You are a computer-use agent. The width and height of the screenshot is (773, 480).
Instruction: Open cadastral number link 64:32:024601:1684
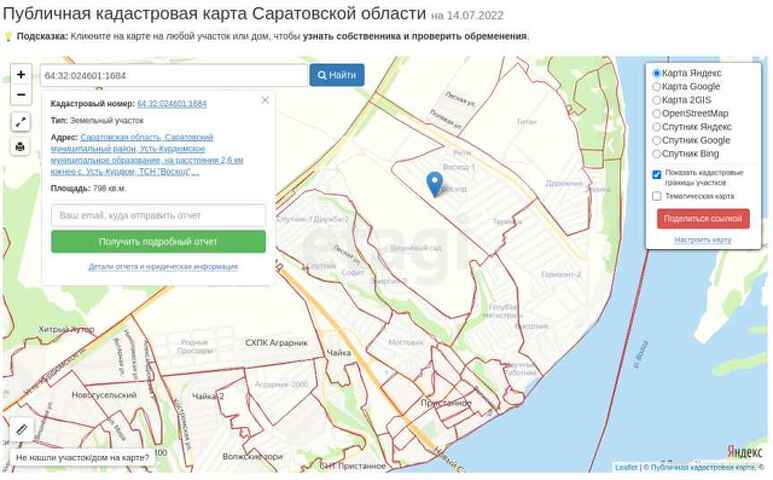(172, 103)
